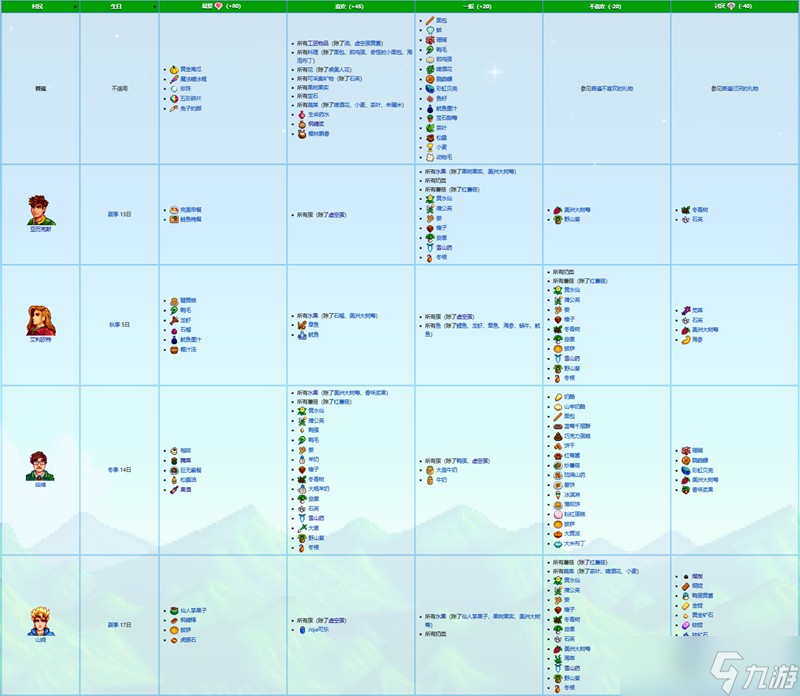This screenshot has height=696, width=800.
Task: Click the 一般 (+20) column header
Action: pos(479,6)
